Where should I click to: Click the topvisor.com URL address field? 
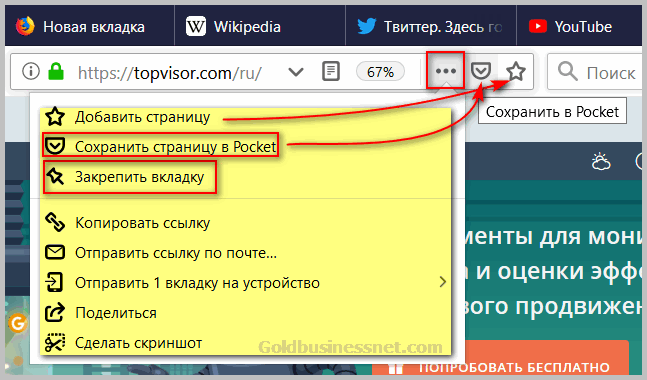[169, 73]
